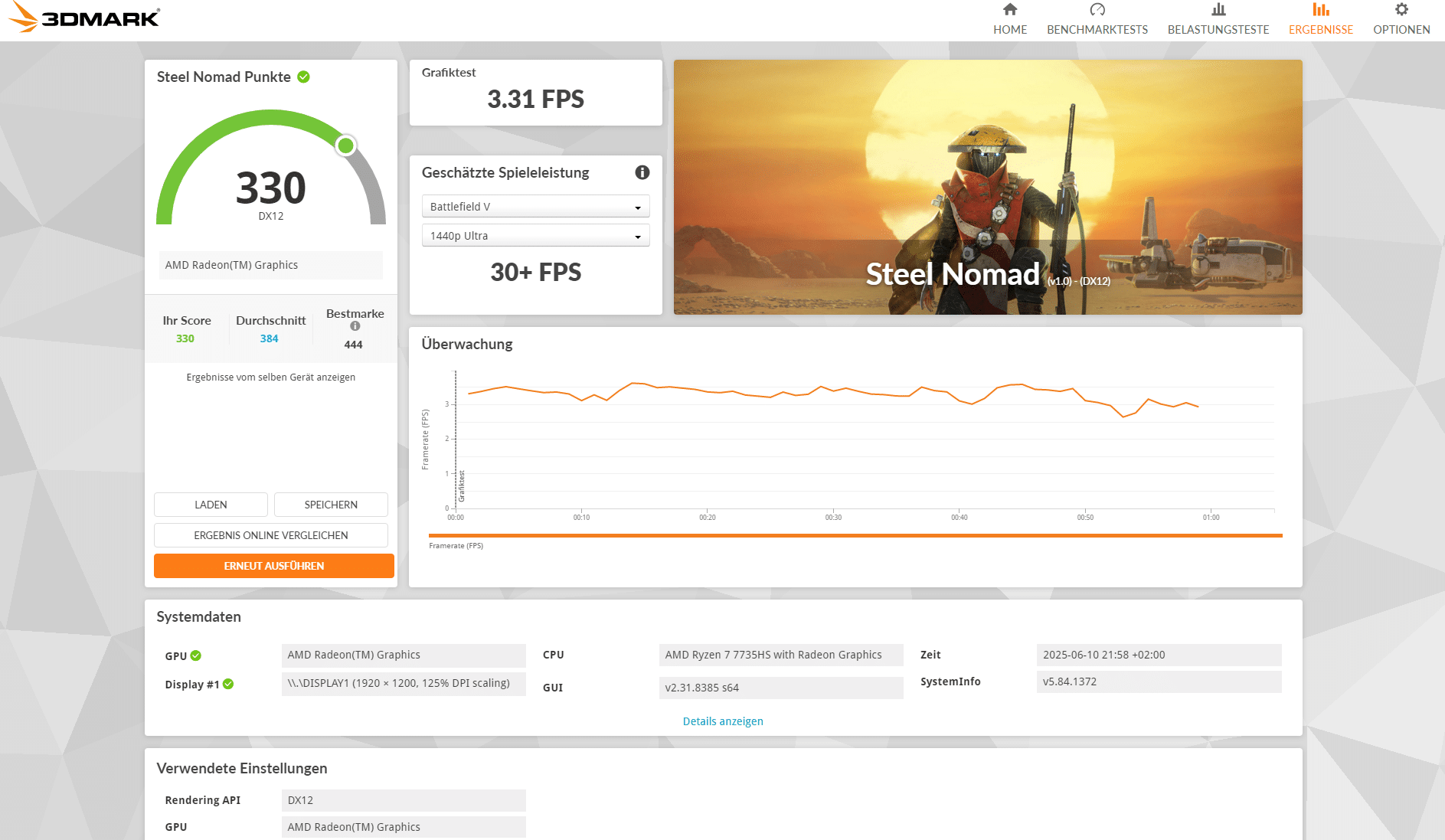
Task: Click the green check beside GPU label
Action: (196, 655)
